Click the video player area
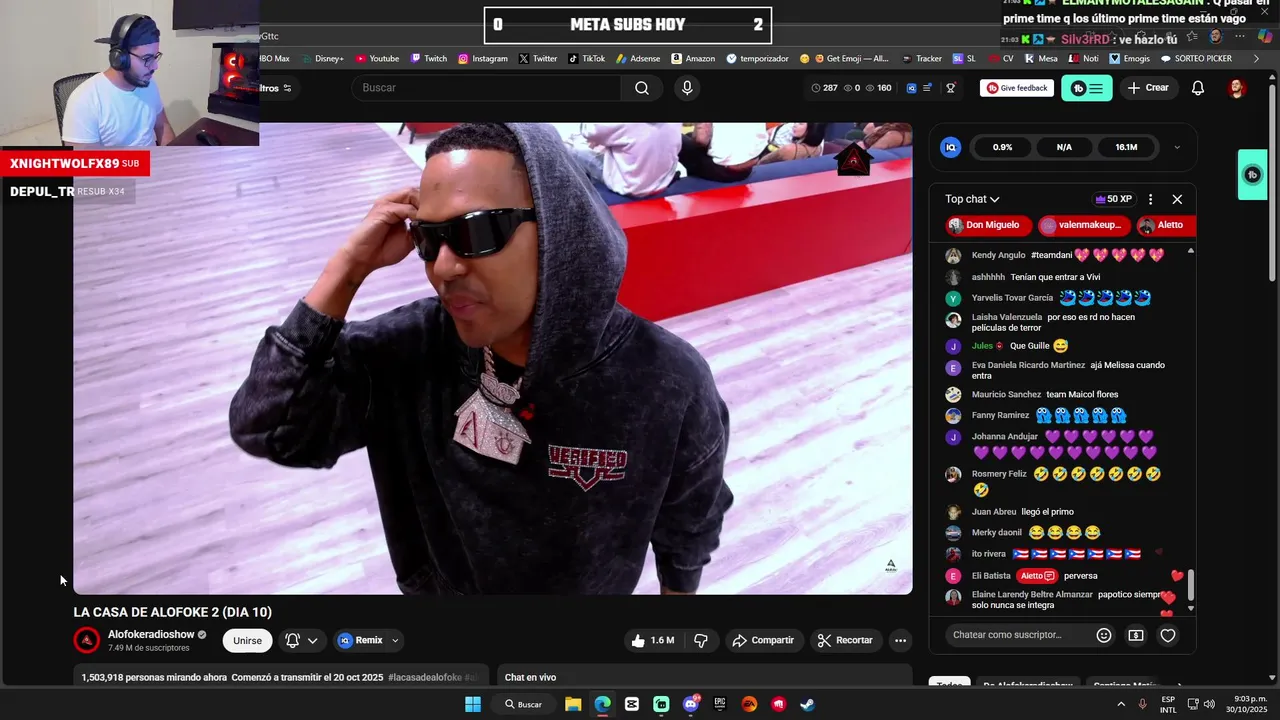 pos(493,358)
